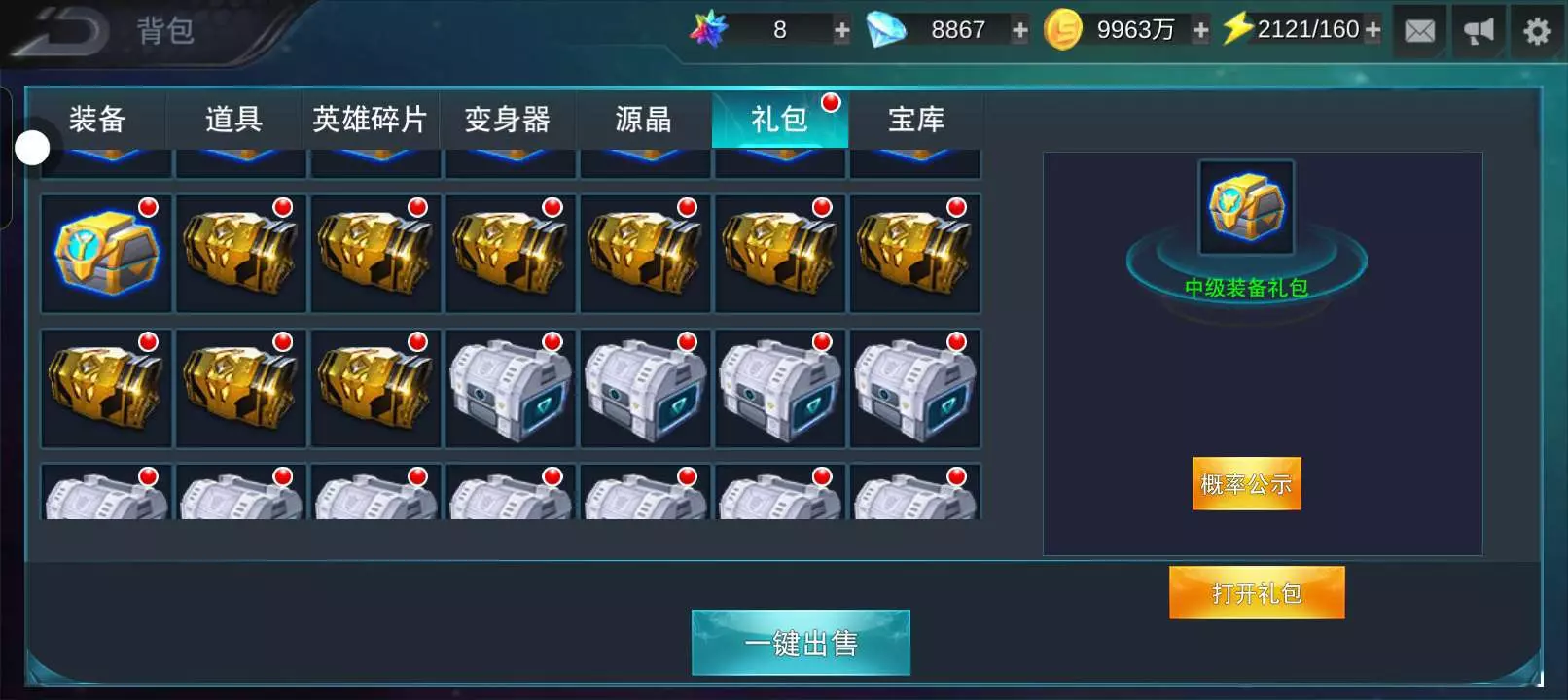Image resolution: width=1568 pixels, height=700 pixels.
Task: Open the mail envelope icon
Action: coord(1419,31)
